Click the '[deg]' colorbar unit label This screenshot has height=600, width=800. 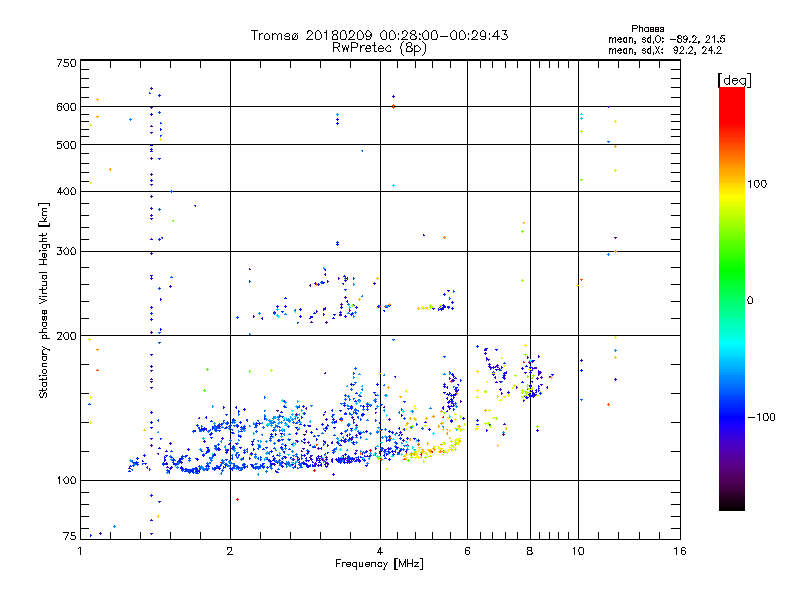[734, 80]
